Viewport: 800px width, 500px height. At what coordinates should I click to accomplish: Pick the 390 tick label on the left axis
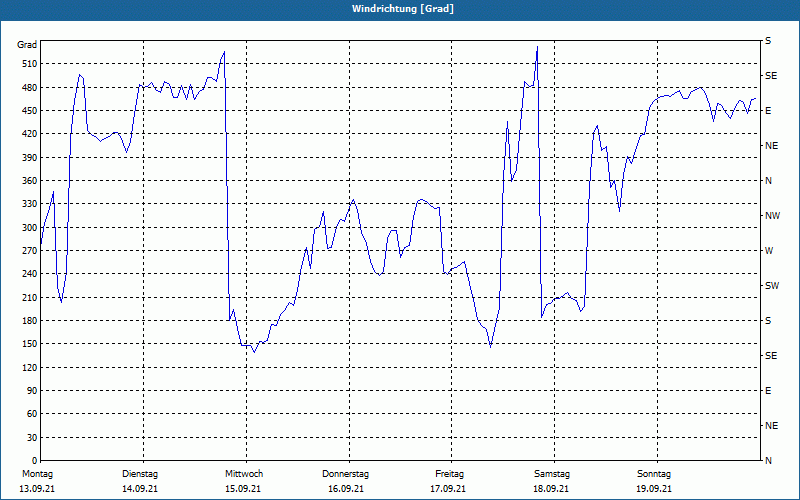[30, 157]
